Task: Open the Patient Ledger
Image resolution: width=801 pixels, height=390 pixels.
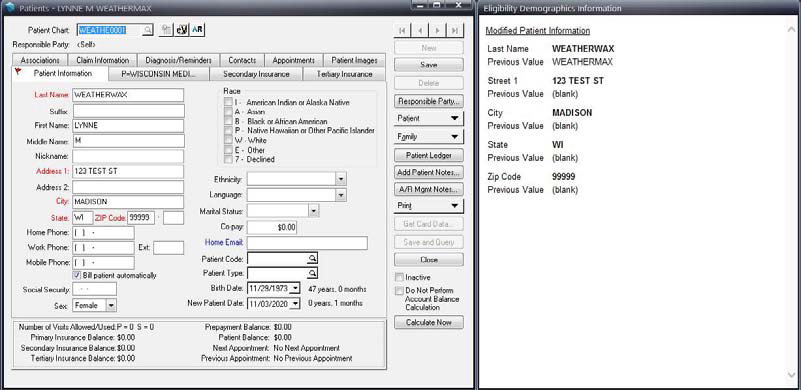Action: point(429,155)
